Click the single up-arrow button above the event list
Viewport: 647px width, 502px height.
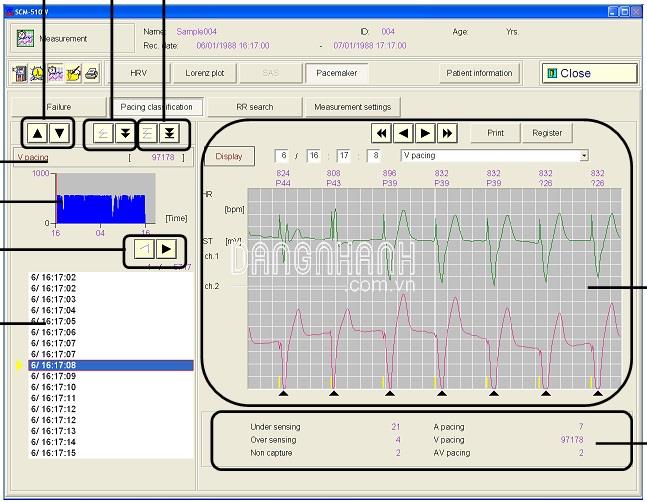pos(38,133)
